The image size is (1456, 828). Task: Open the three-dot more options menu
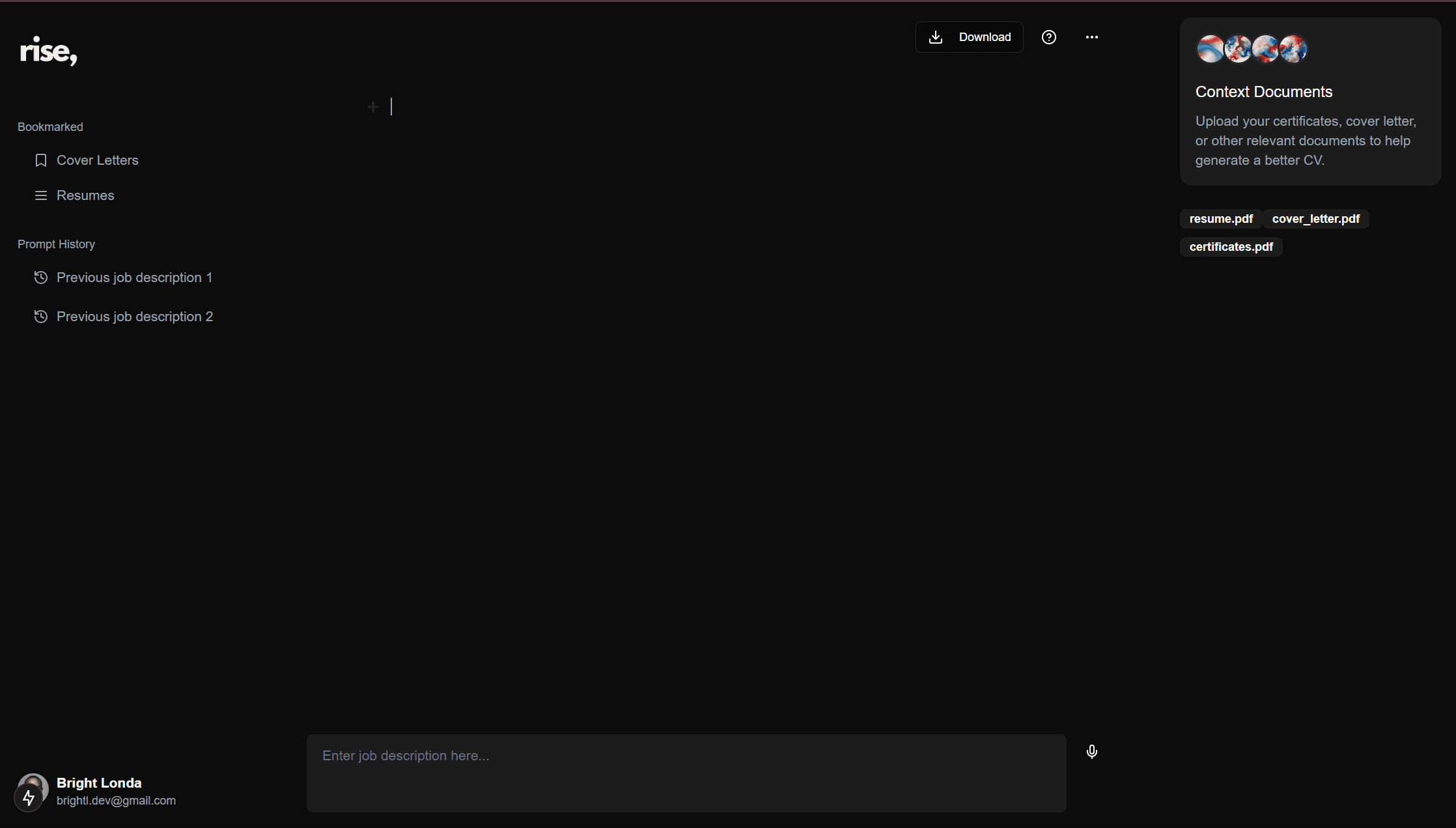point(1092,37)
